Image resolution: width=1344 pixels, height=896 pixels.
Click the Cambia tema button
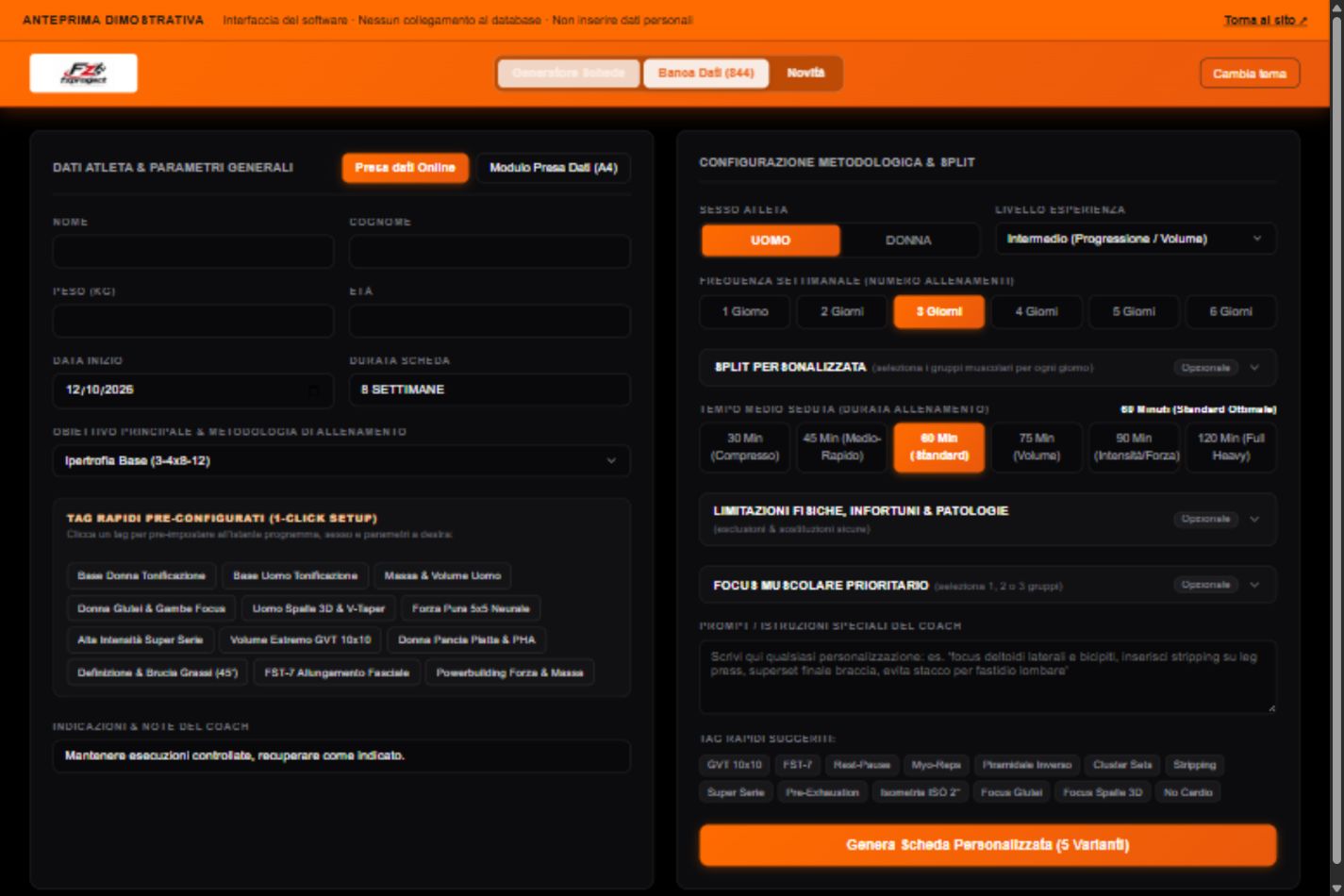[1250, 74]
